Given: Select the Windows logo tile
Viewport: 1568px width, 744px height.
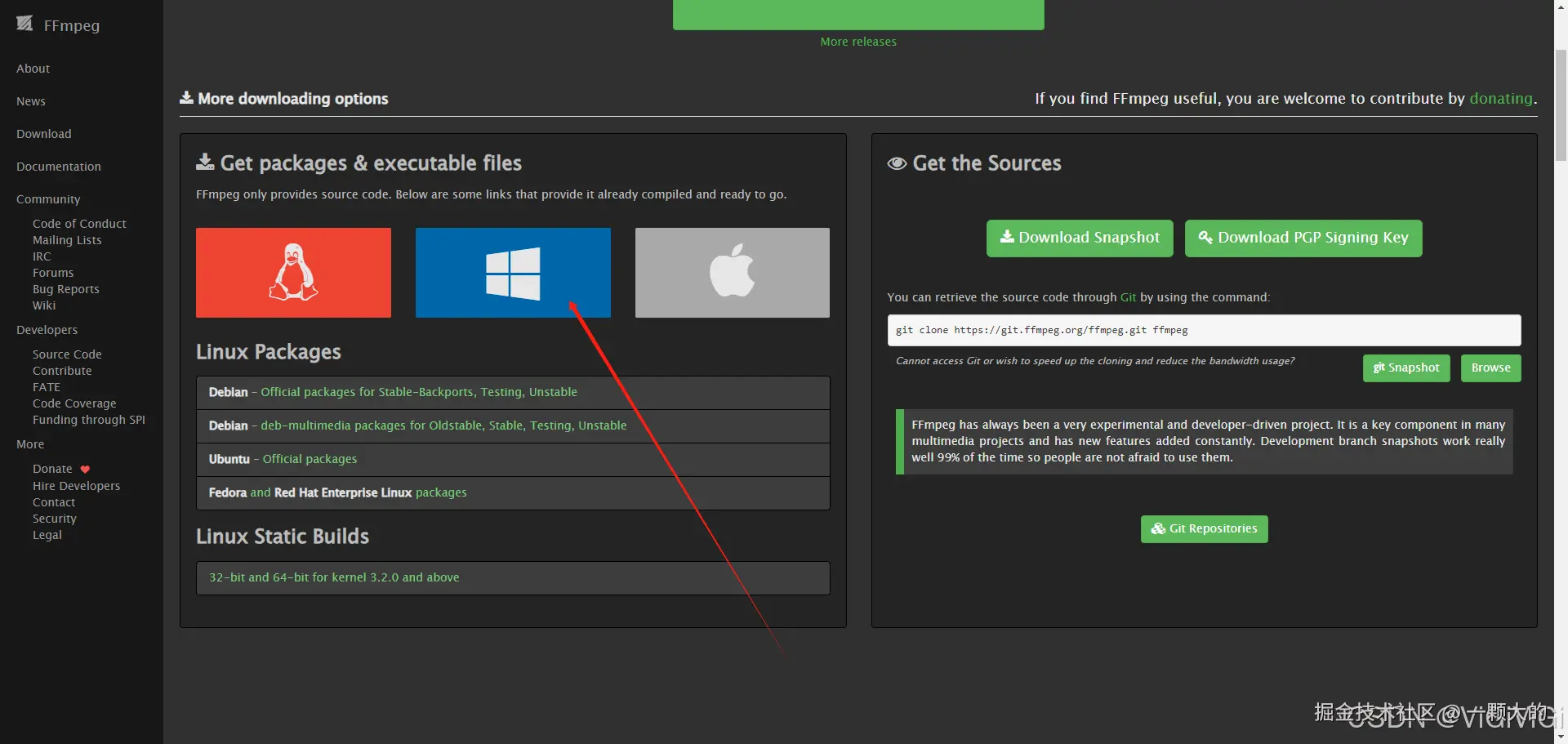Looking at the screenshot, I should click(513, 273).
